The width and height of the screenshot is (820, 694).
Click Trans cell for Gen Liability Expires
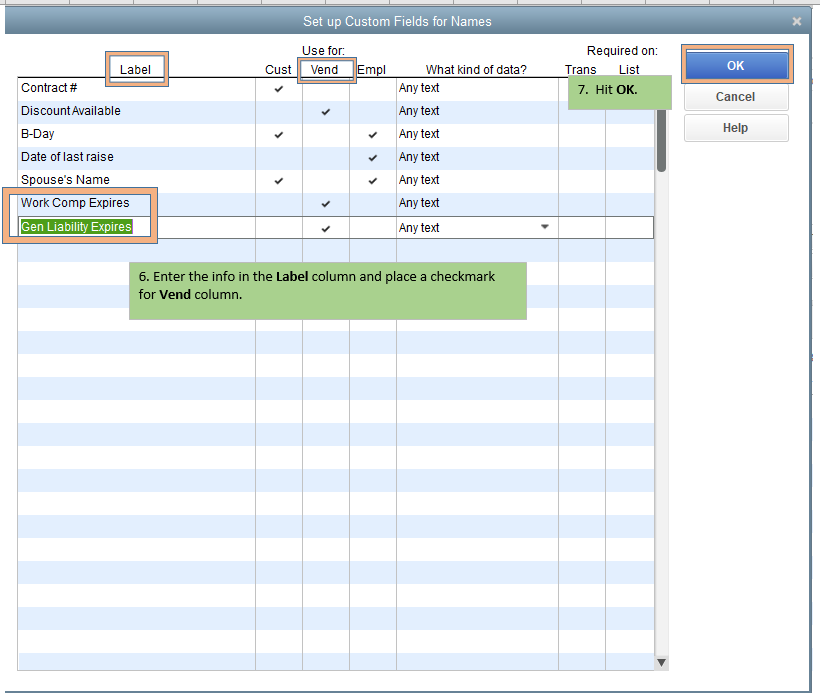pyautogui.click(x=582, y=228)
